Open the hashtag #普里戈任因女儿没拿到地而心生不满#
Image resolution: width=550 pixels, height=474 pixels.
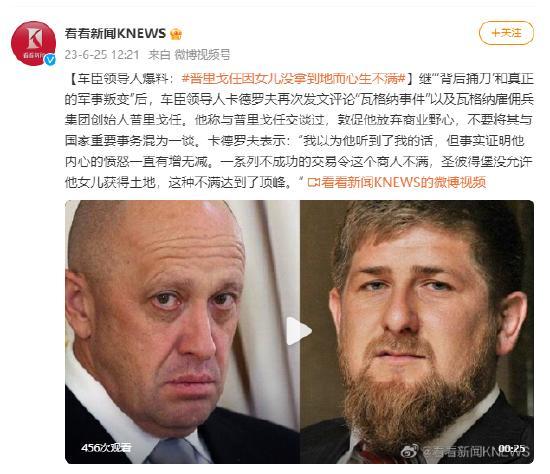(x=294, y=79)
